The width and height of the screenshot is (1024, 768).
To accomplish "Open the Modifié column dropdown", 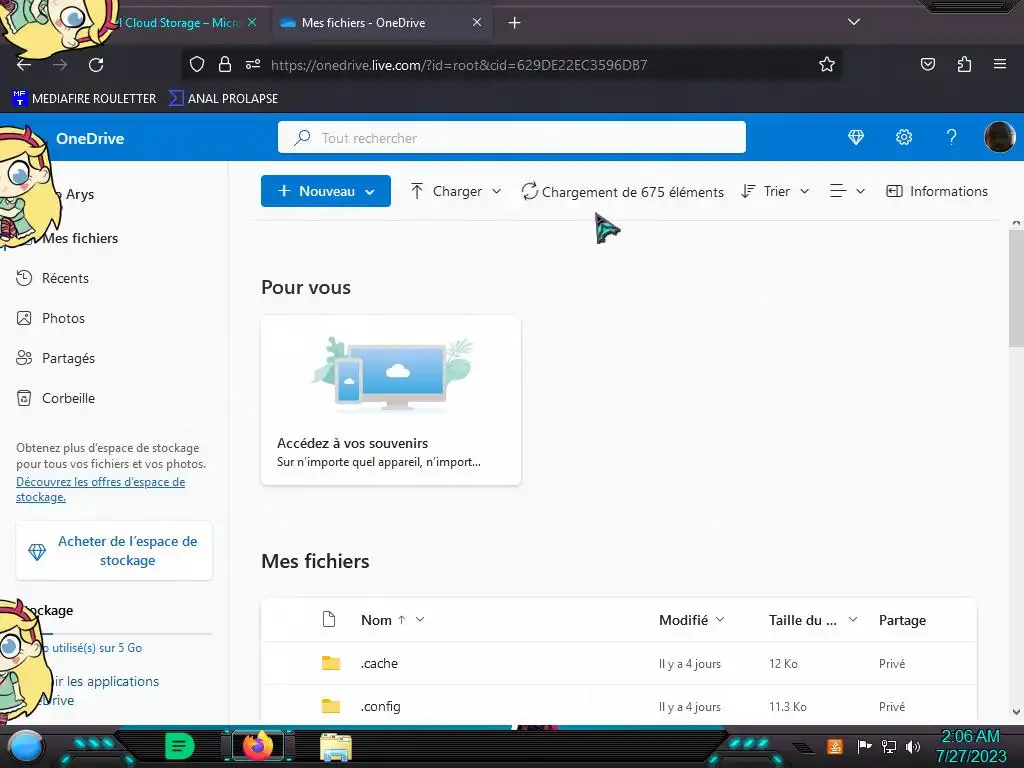I will coord(692,620).
